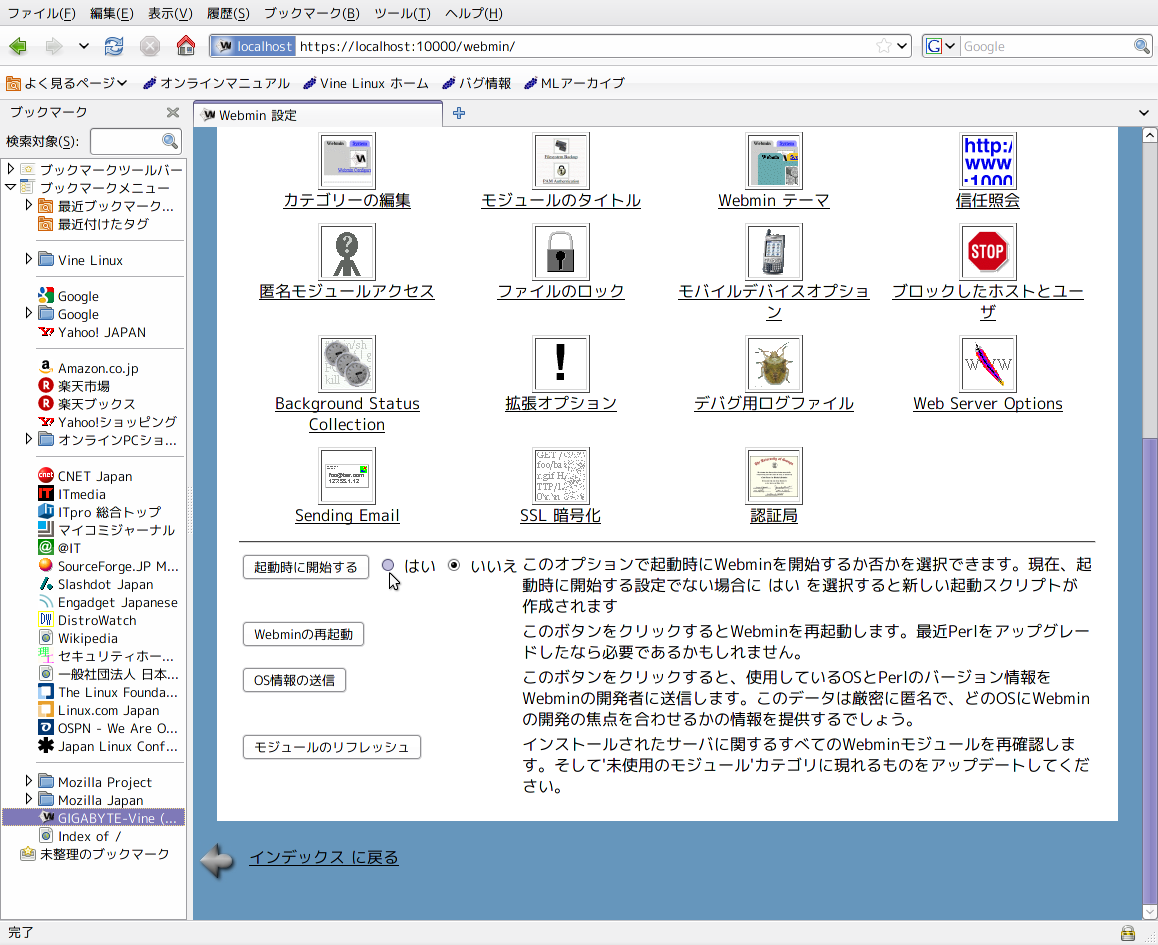Viewport: 1158px width, 945px height.
Task: Expand ブックマークツールバー folder
Action: click(x=10, y=169)
